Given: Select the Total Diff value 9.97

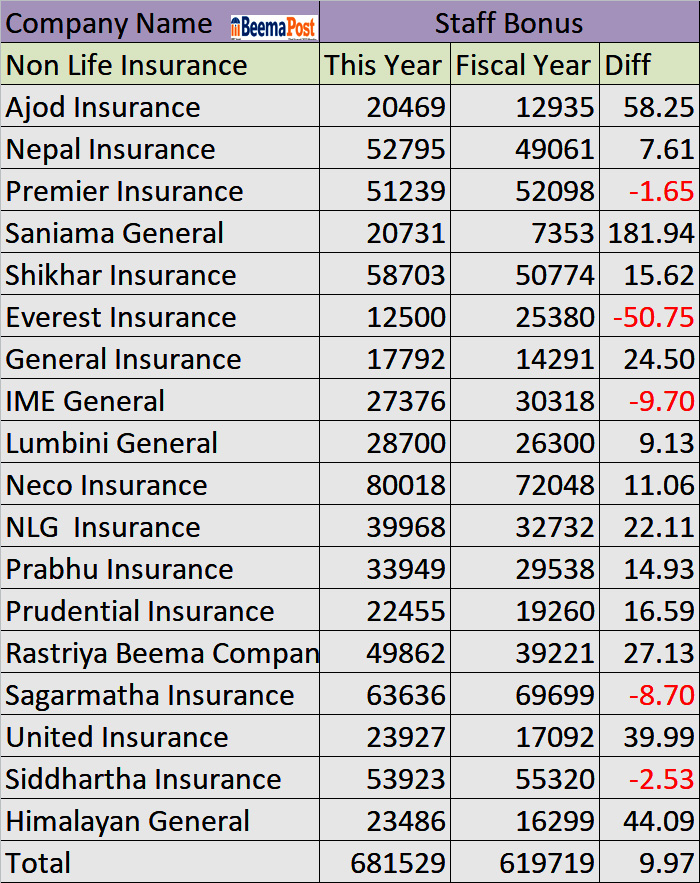Looking at the screenshot, I should [668, 863].
